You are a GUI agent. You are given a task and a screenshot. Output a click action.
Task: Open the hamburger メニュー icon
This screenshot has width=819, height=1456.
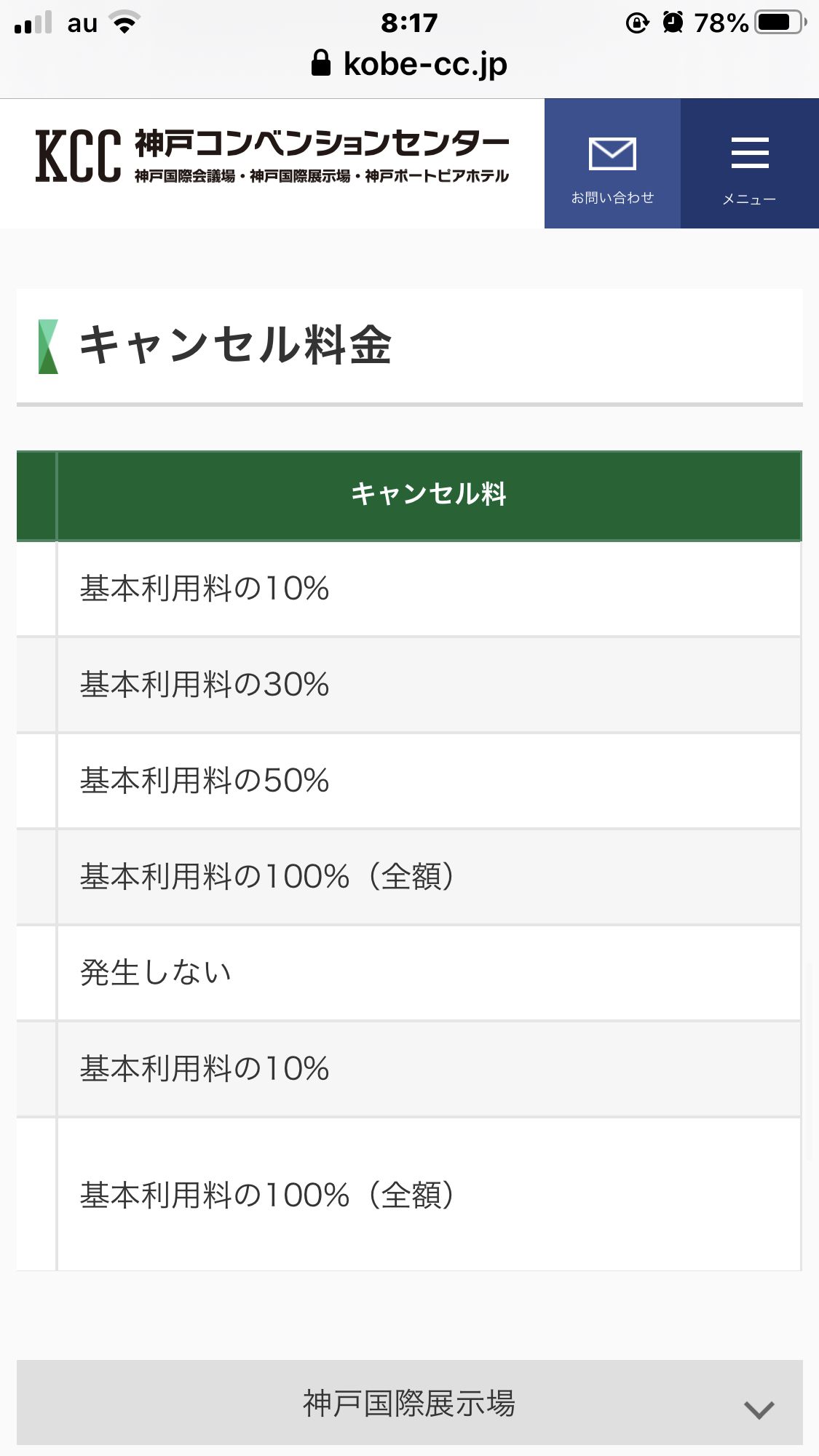(749, 154)
